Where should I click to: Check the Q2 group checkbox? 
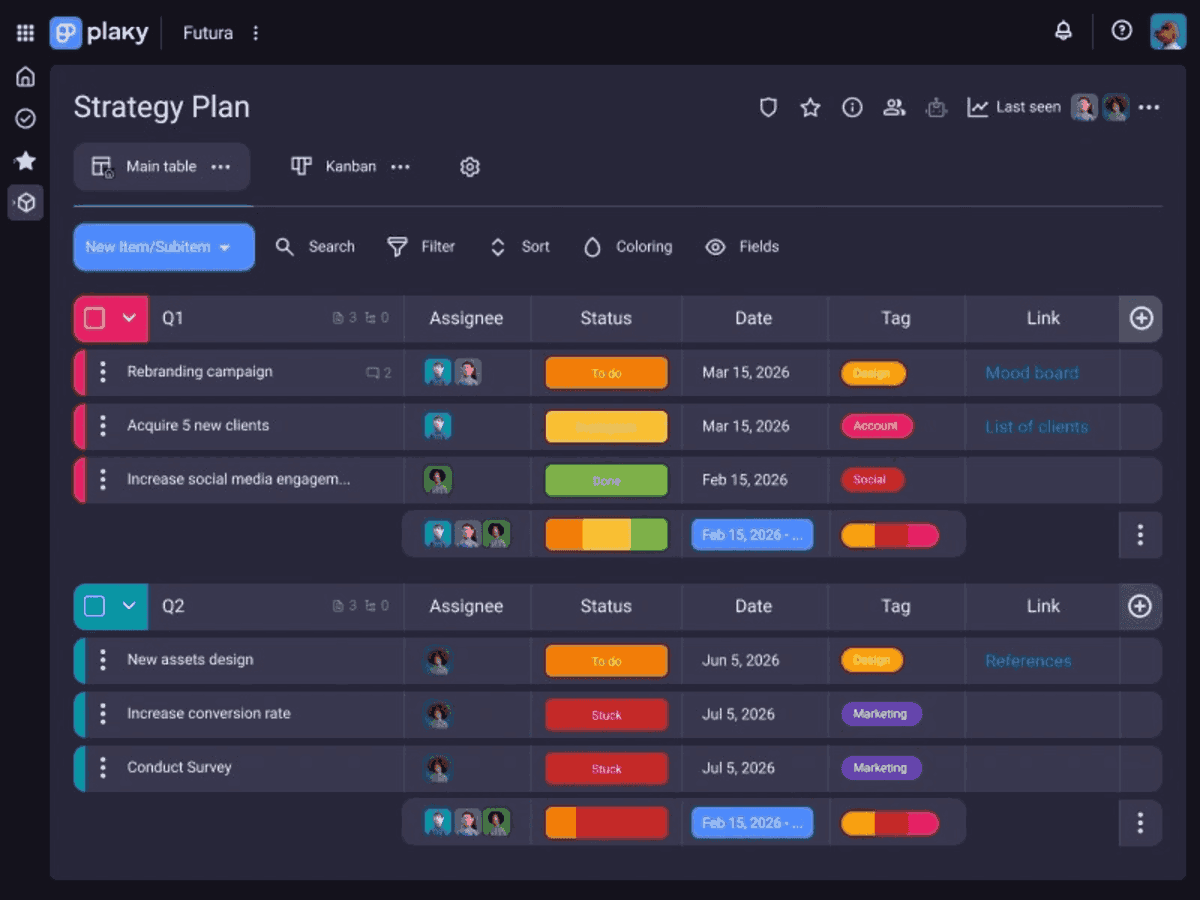pos(94,606)
